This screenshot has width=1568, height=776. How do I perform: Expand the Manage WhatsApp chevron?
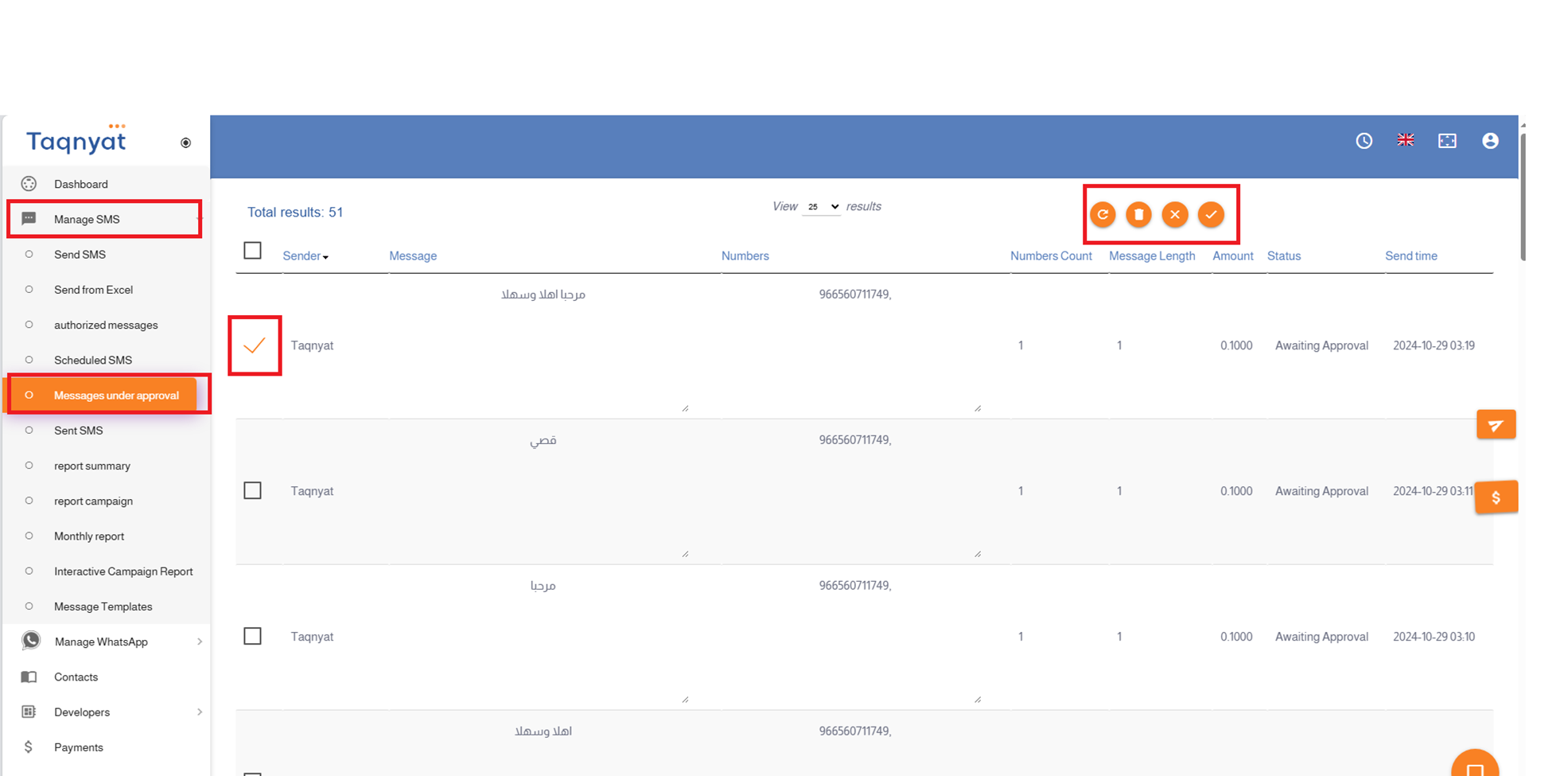pos(199,641)
